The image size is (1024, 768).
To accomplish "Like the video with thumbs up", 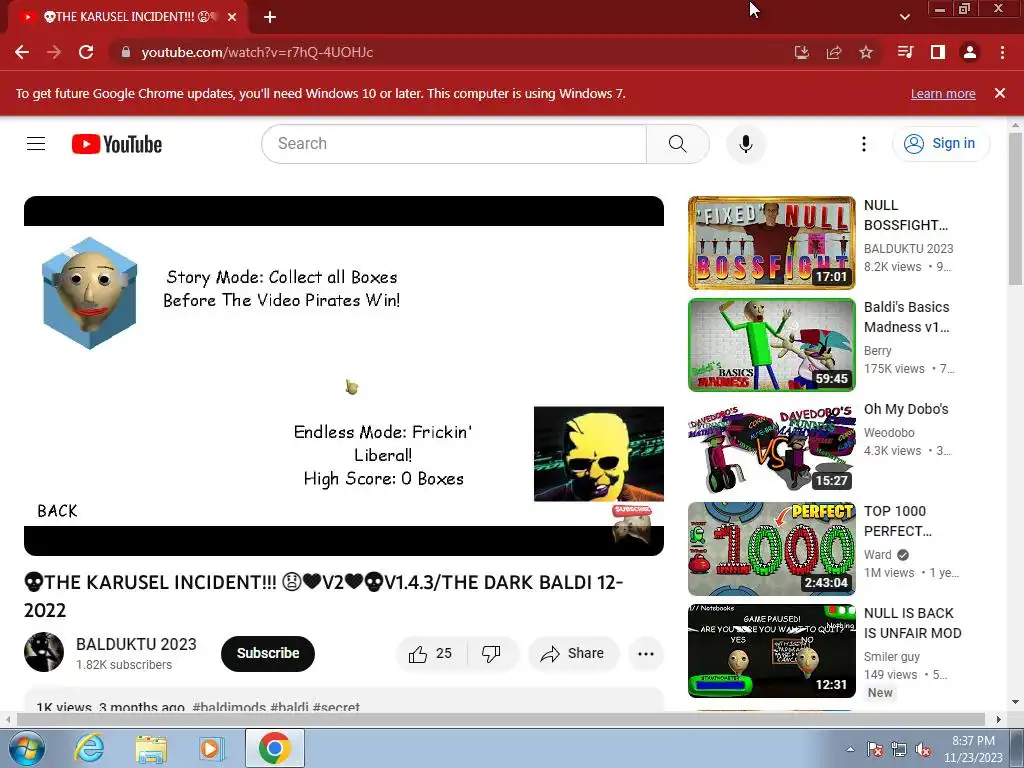I will pyautogui.click(x=430, y=653).
